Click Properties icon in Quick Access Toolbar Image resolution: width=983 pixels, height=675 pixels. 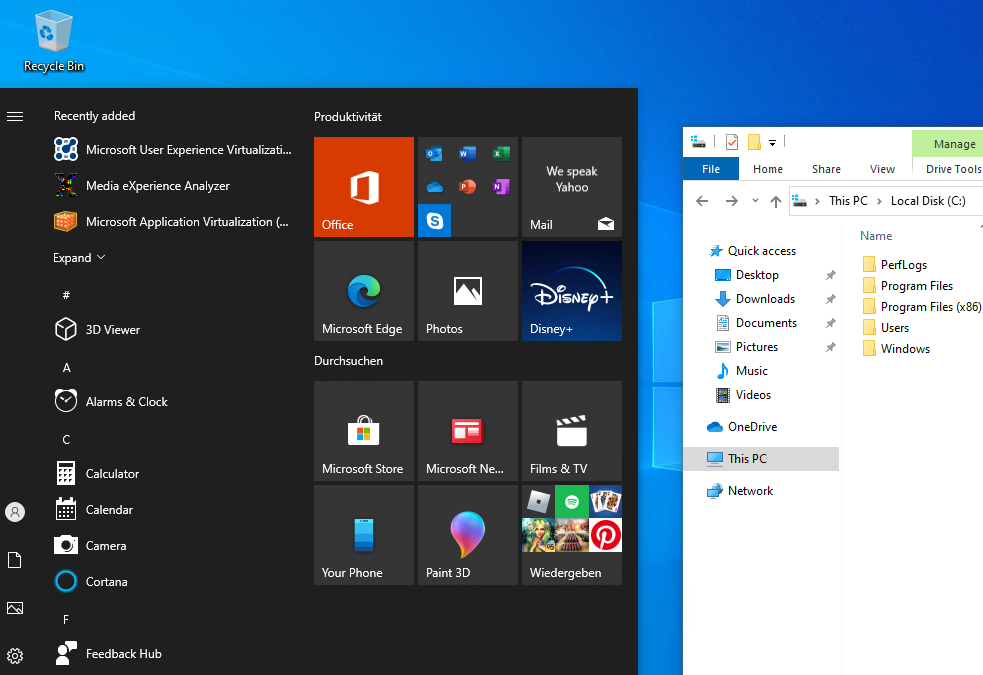click(732, 142)
